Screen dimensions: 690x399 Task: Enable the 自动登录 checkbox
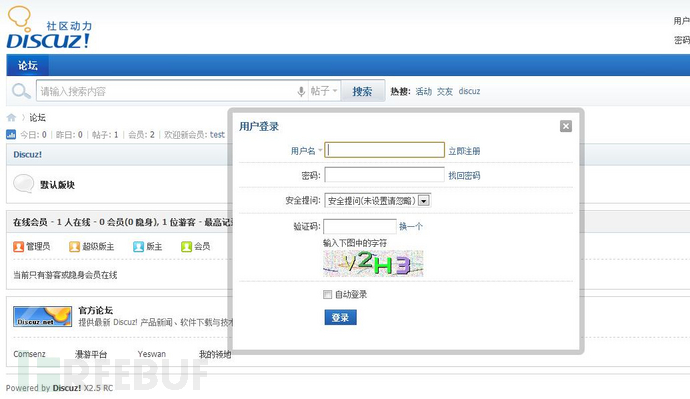(x=327, y=294)
